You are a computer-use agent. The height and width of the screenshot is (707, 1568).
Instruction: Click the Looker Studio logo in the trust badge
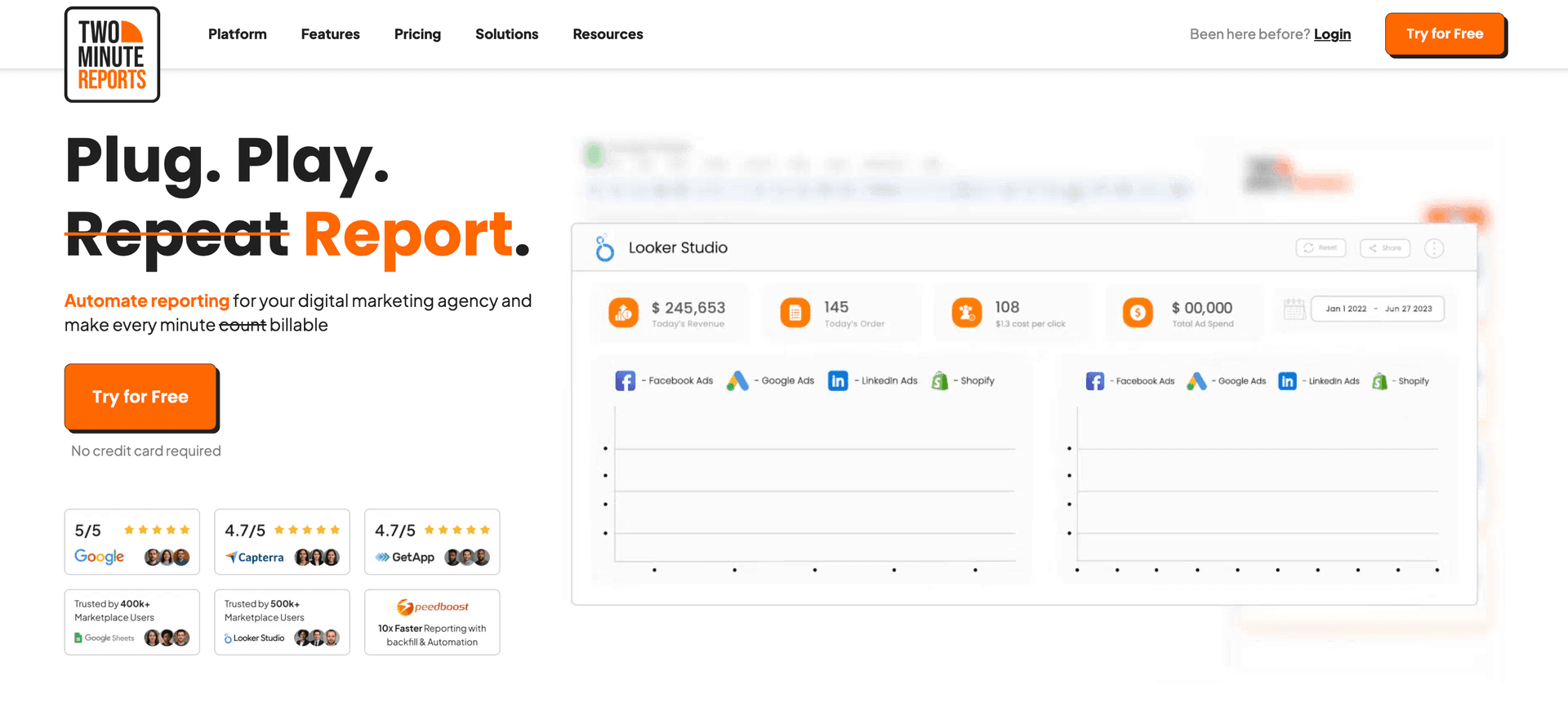[x=255, y=638]
